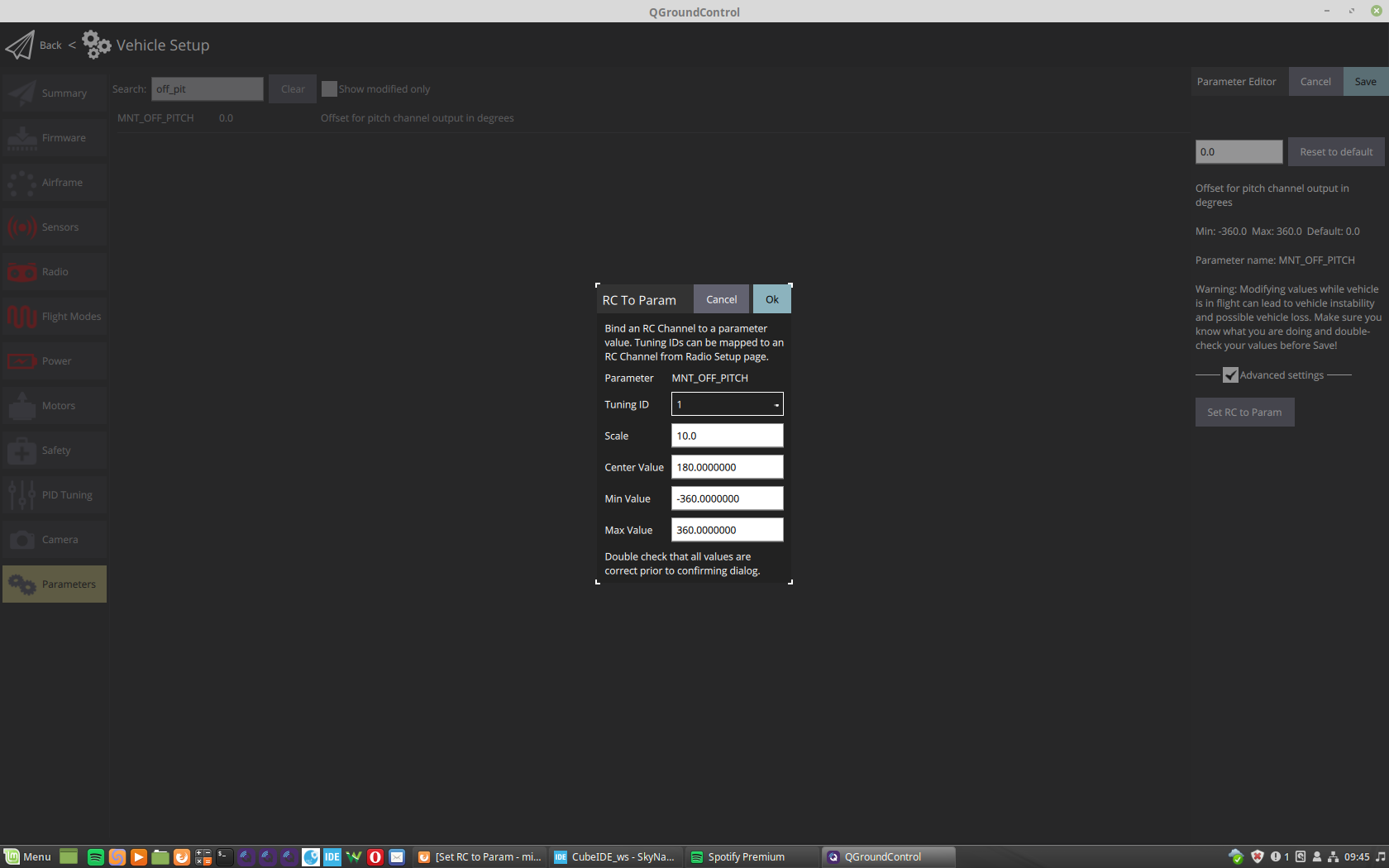Image resolution: width=1389 pixels, height=868 pixels.
Task: Open the Airframe configuration page
Action: [x=55, y=182]
